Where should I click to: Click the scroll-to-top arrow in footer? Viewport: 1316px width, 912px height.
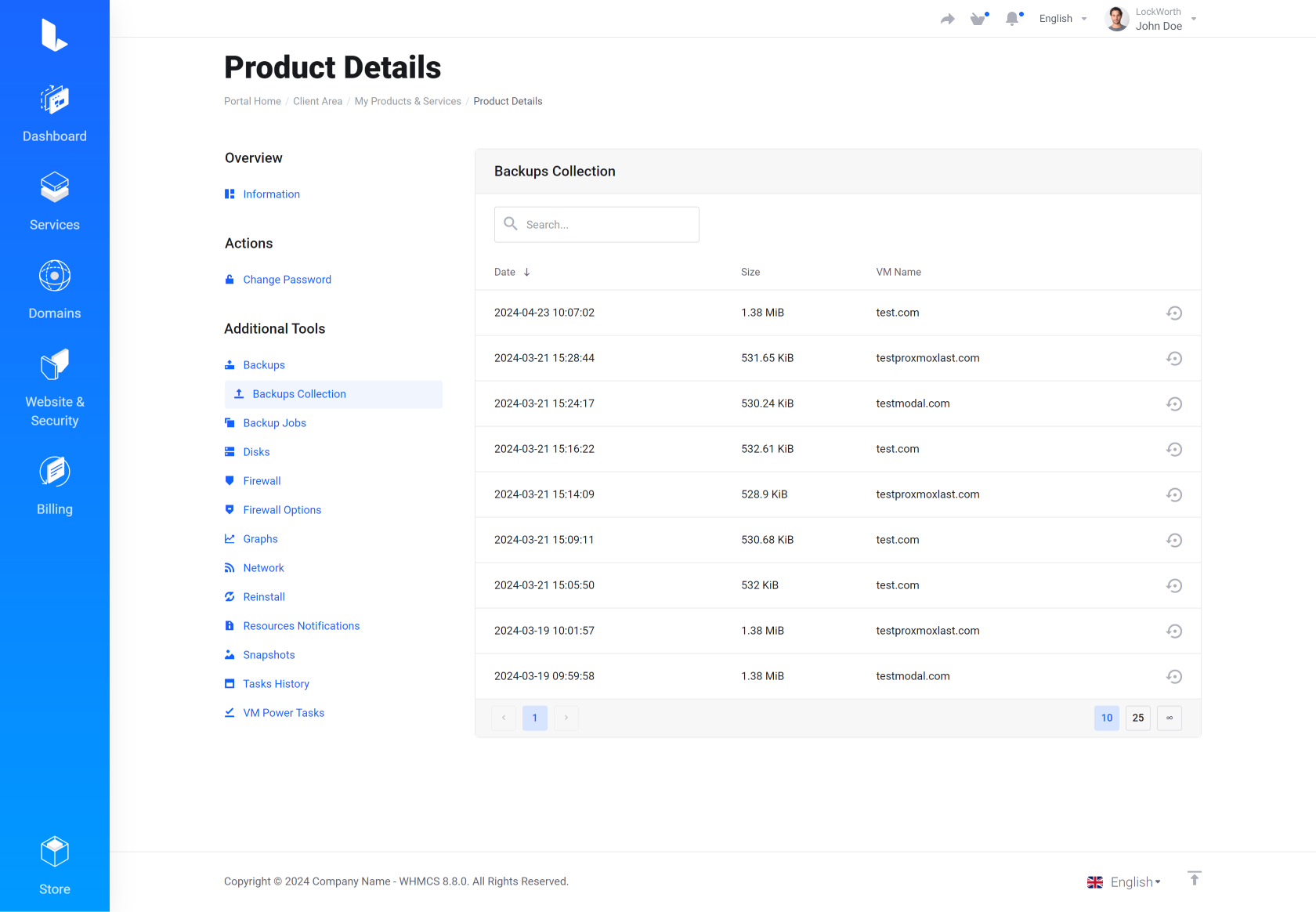tap(1194, 878)
